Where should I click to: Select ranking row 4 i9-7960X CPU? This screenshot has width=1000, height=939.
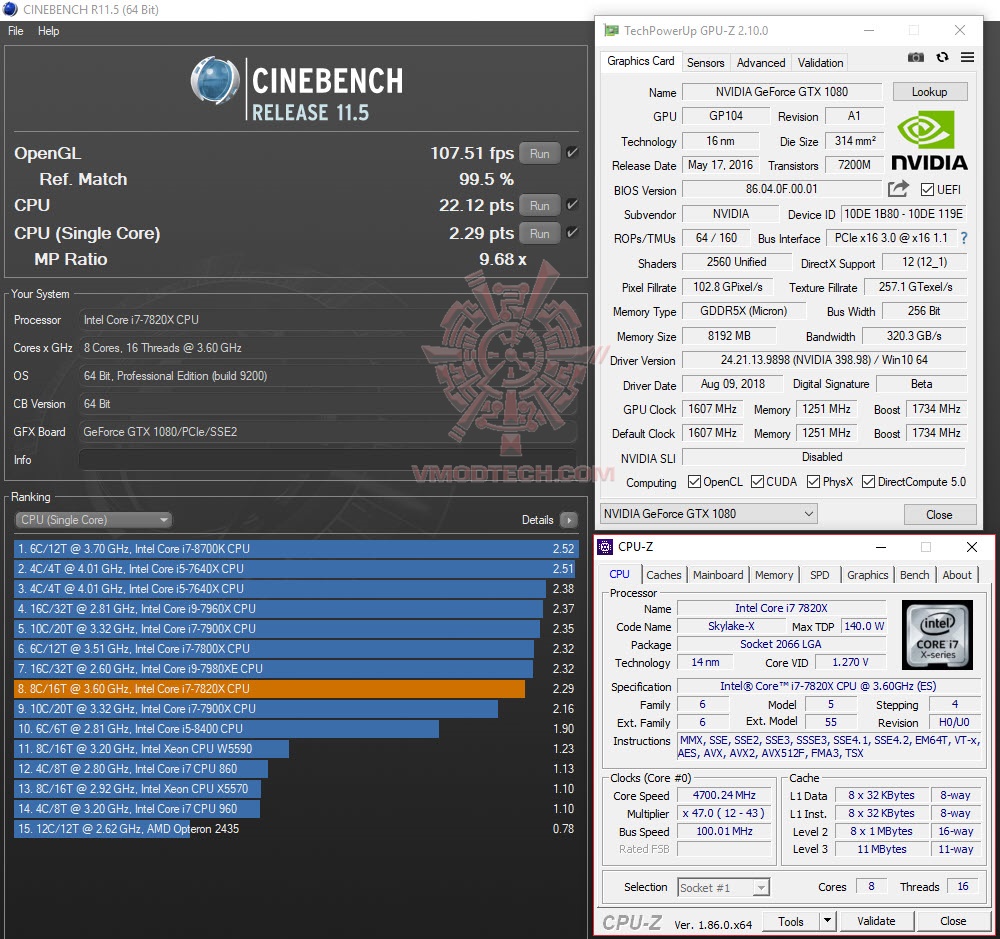[296, 609]
